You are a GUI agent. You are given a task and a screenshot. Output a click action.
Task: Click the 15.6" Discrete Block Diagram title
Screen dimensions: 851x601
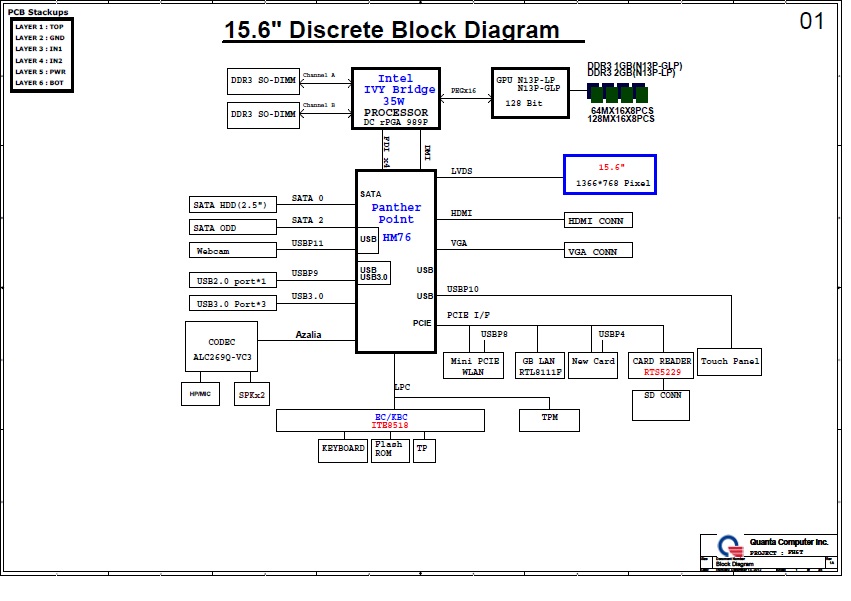pyautogui.click(x=392, y=30)
